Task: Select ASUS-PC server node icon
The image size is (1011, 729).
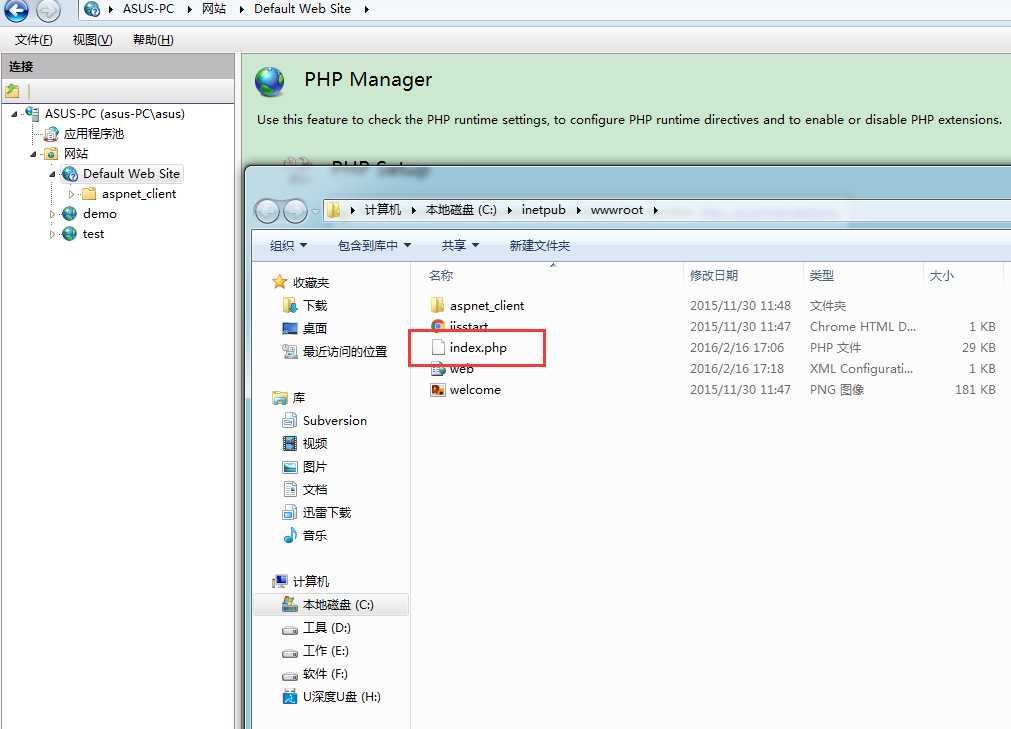Action: point(32,113)
